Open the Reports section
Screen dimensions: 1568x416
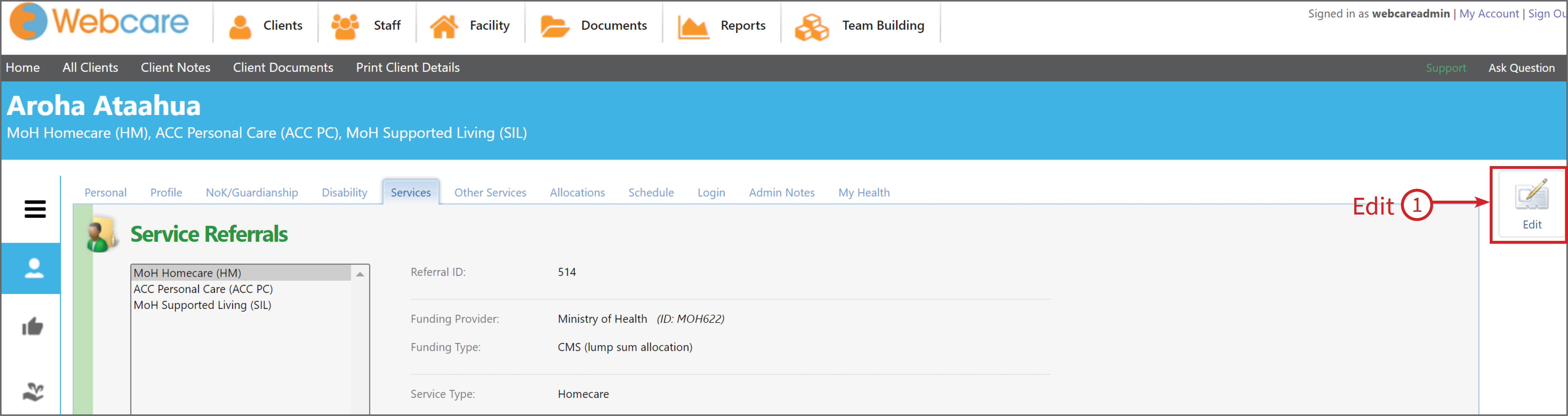(722, 26)
